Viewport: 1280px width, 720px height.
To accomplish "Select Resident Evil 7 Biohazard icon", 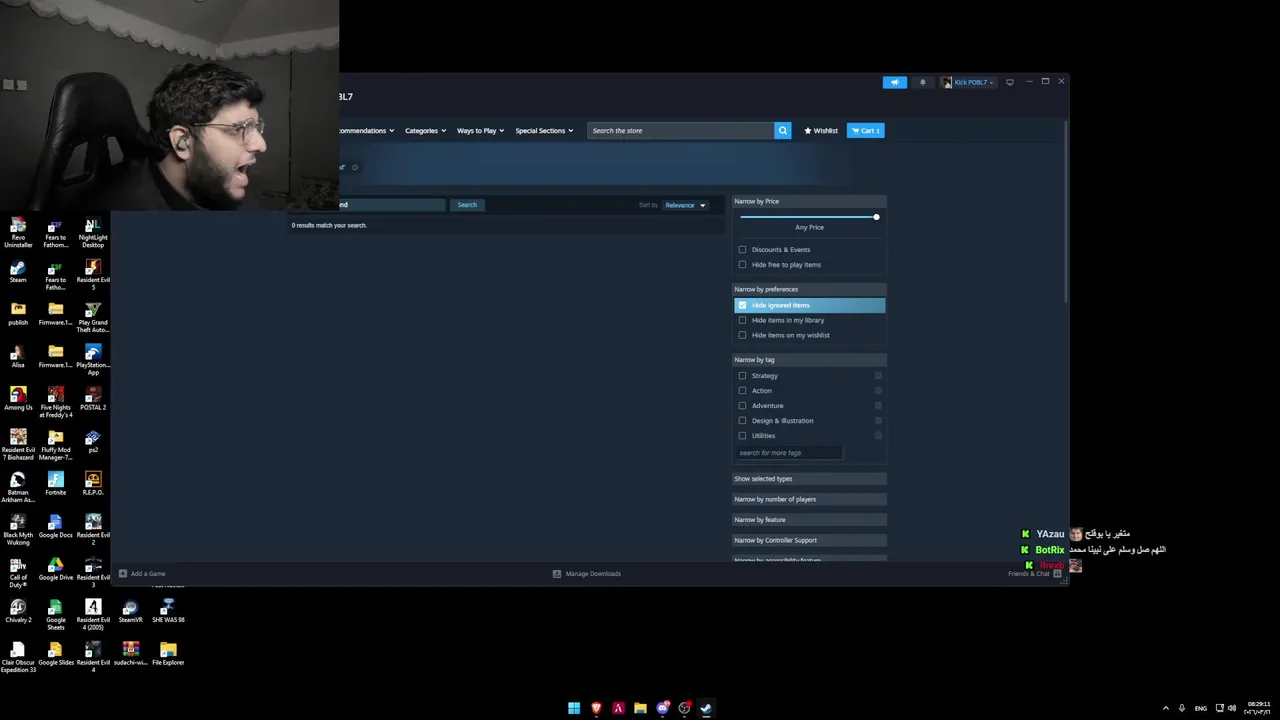I will 18,445.
